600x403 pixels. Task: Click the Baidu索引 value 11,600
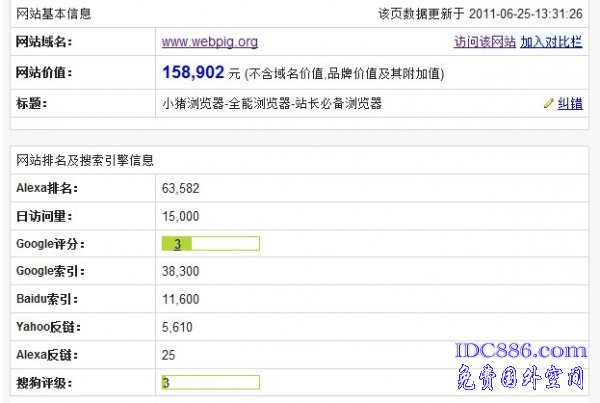[x=180, y=300]
